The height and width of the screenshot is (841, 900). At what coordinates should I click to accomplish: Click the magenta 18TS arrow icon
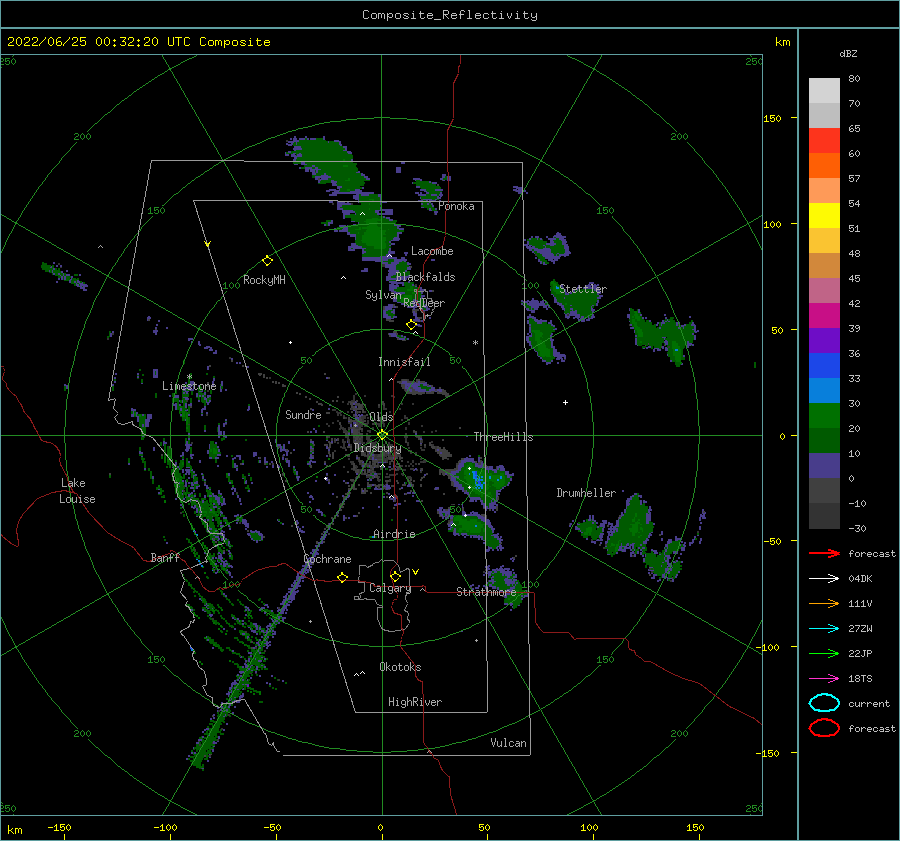click(824, 679)
